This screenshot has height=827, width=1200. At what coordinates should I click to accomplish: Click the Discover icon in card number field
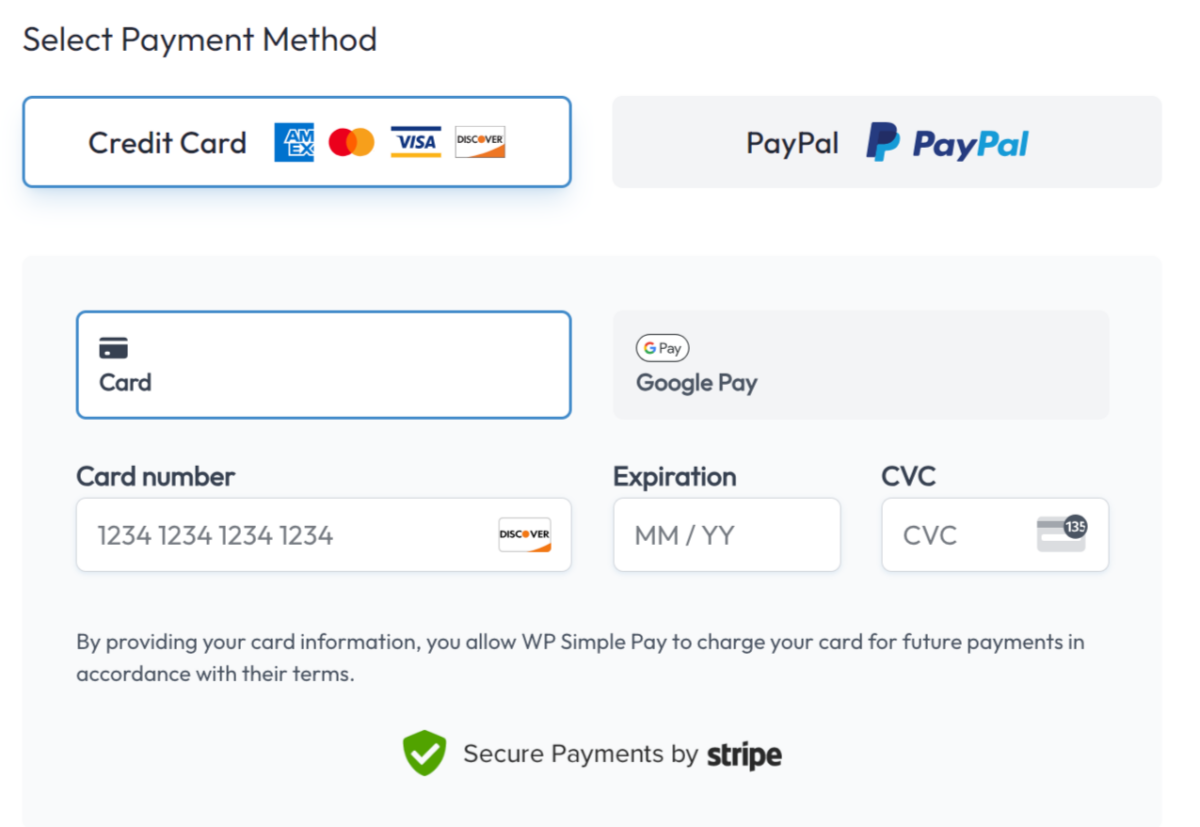coord(524,535)
